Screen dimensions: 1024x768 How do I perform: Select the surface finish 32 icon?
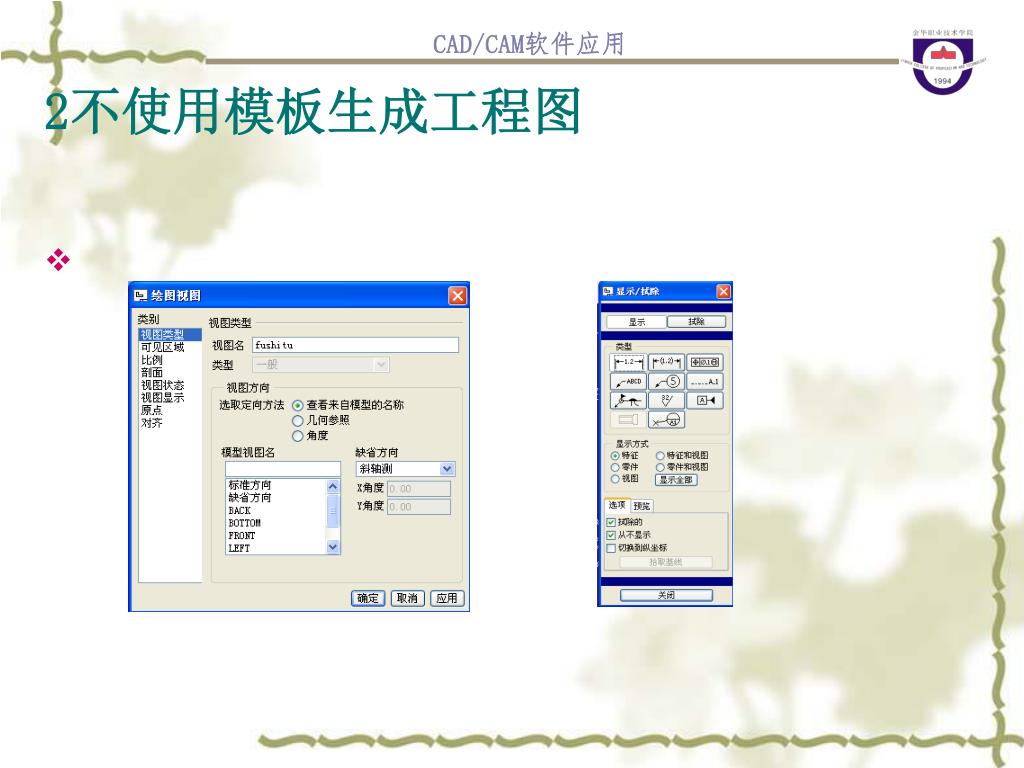click(x=666, y=400)
